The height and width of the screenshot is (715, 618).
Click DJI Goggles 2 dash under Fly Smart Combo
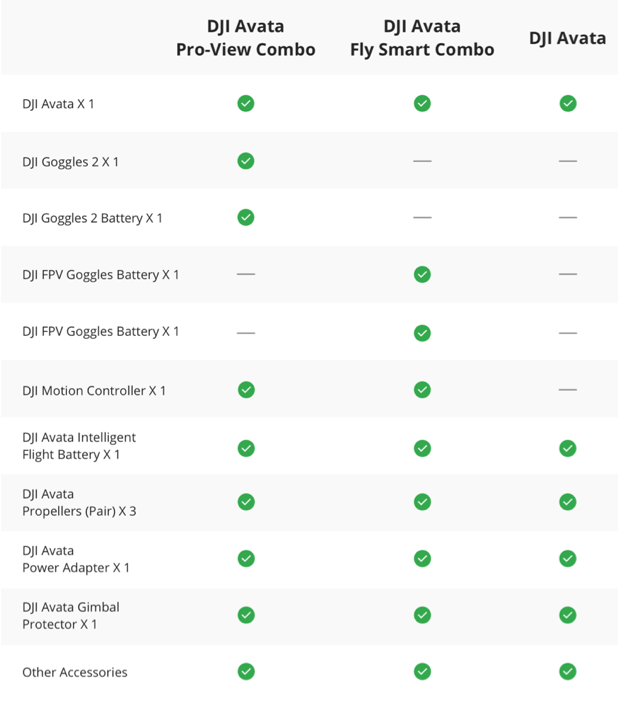(x=422, y=160)
